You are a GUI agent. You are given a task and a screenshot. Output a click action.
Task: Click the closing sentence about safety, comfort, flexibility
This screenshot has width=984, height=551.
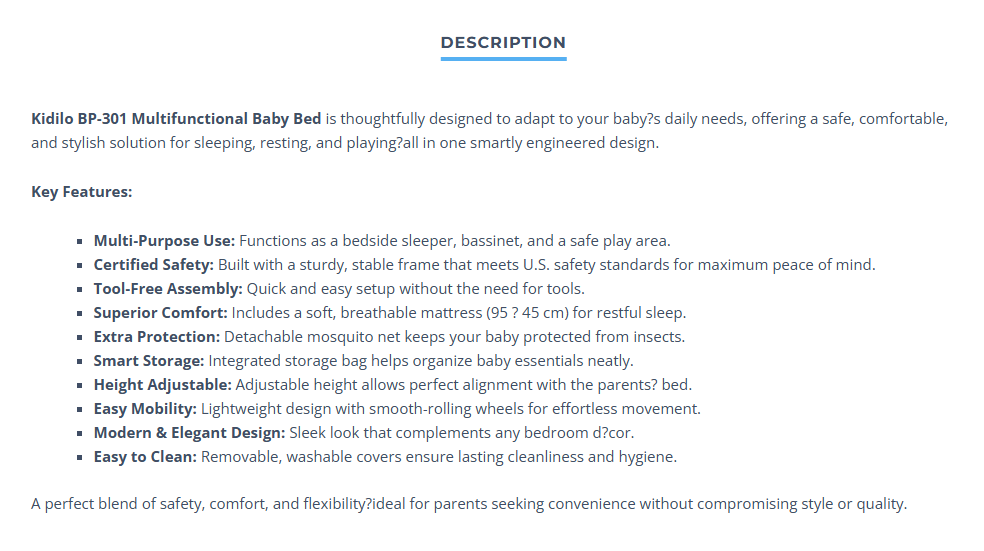tap(469, 504)
